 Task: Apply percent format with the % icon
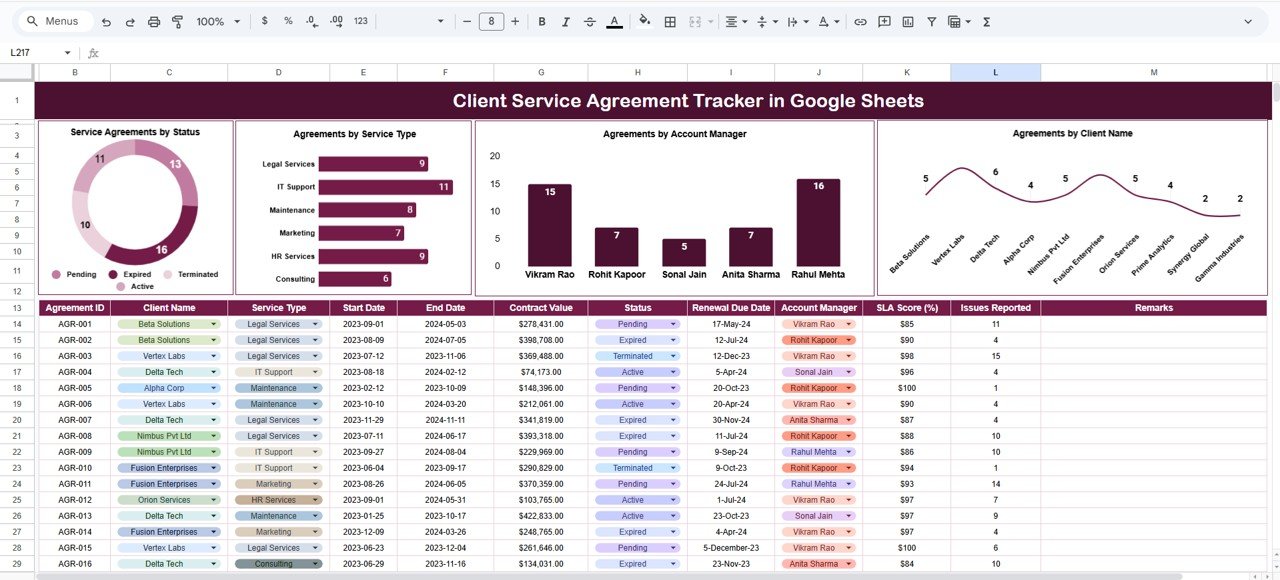(287, 20)
